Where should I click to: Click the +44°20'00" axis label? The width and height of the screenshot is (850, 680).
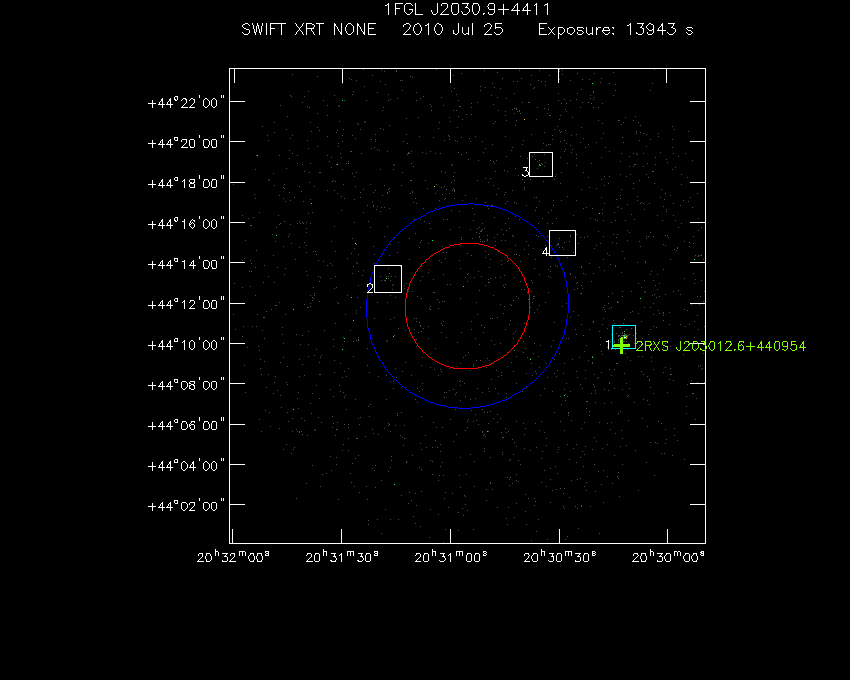tap(186, 143)
